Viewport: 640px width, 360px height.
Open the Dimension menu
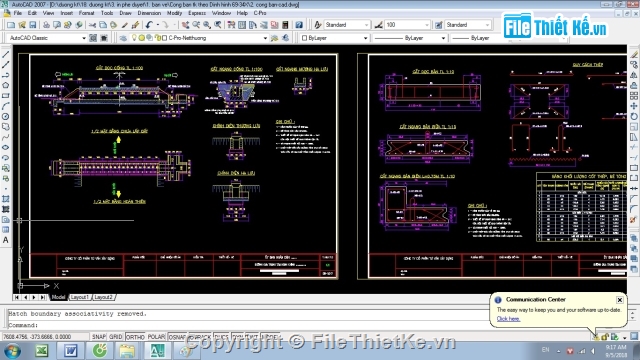(149, 13)
